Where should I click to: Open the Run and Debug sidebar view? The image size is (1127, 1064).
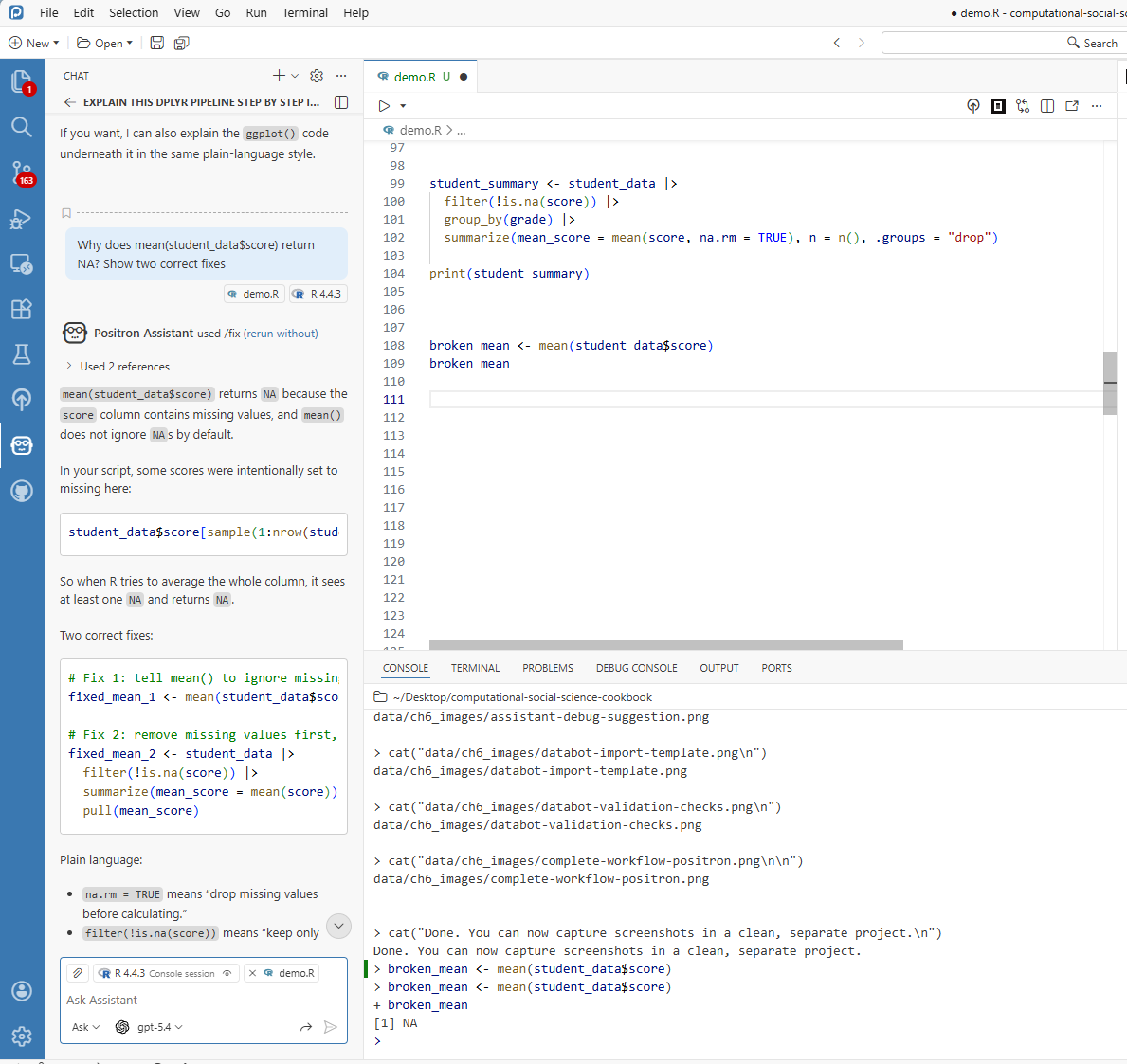21,219
